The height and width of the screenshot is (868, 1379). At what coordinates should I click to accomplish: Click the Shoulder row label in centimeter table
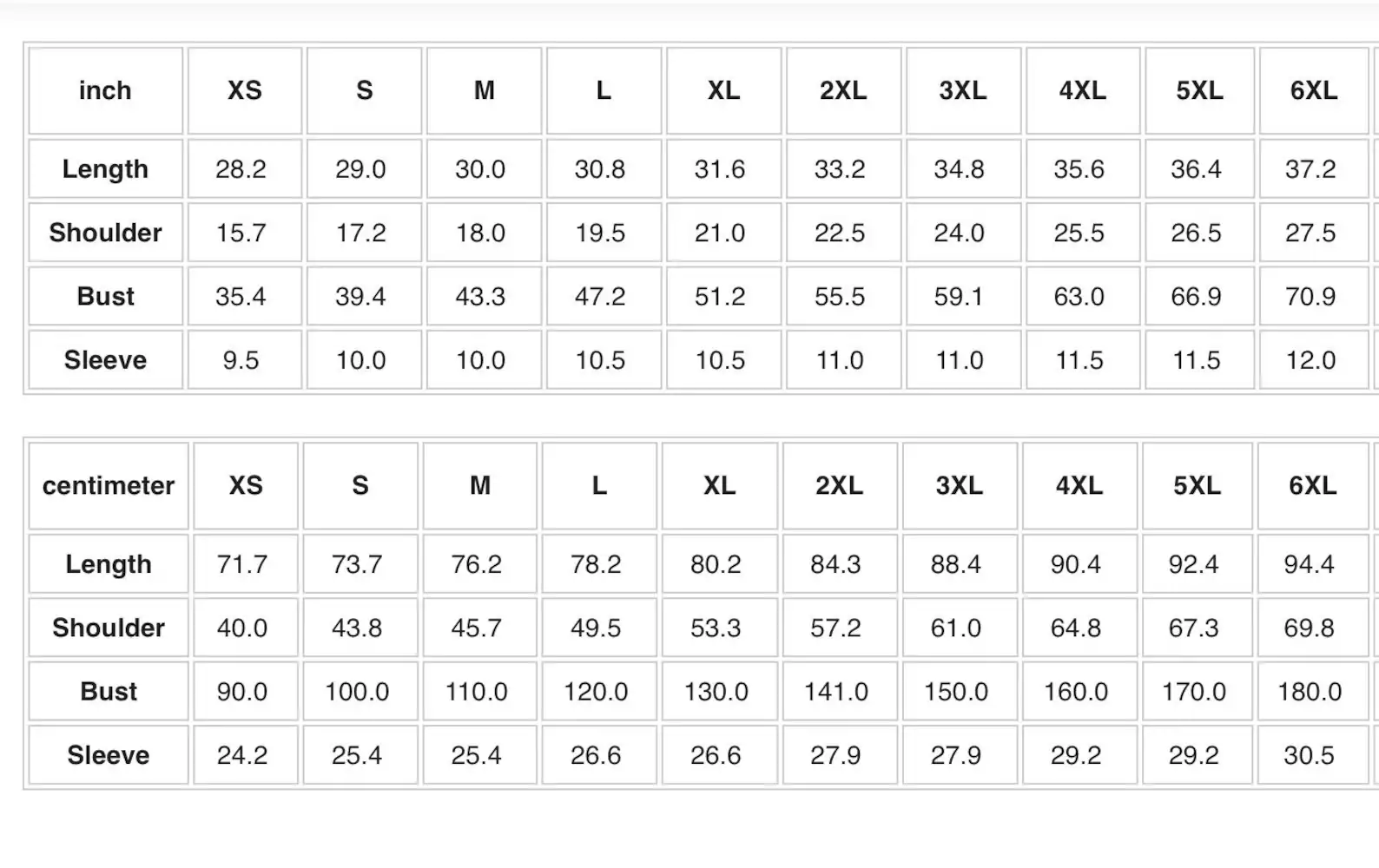(109, 628)
